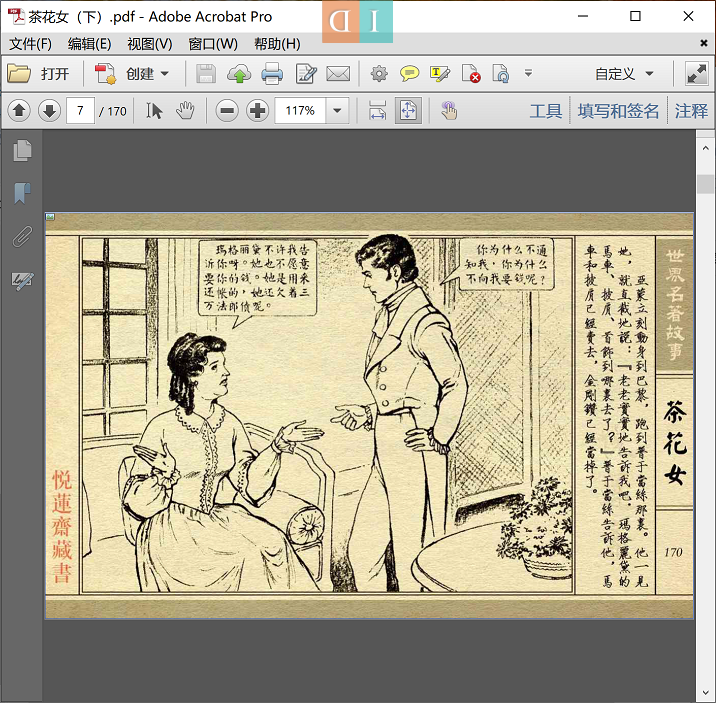716x703 pixels.
Task: Zoom out with minus button
Action: [x=227, y=110]
